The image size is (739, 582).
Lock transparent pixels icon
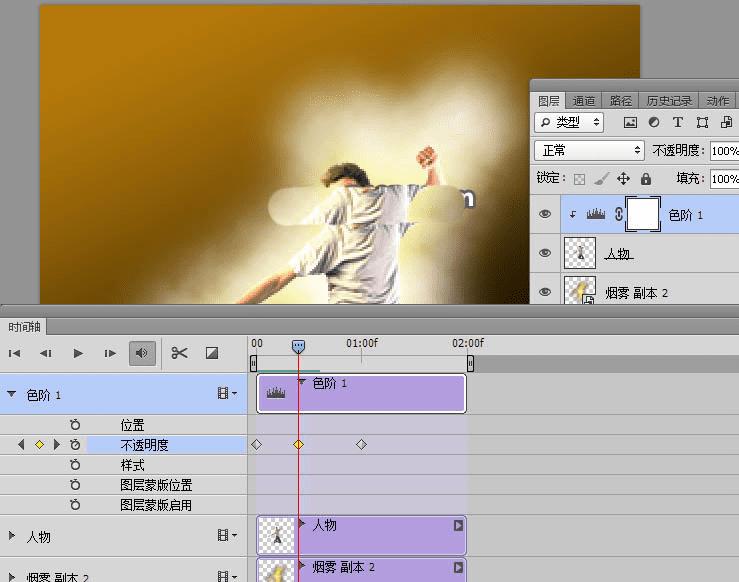tap(579, 179)
